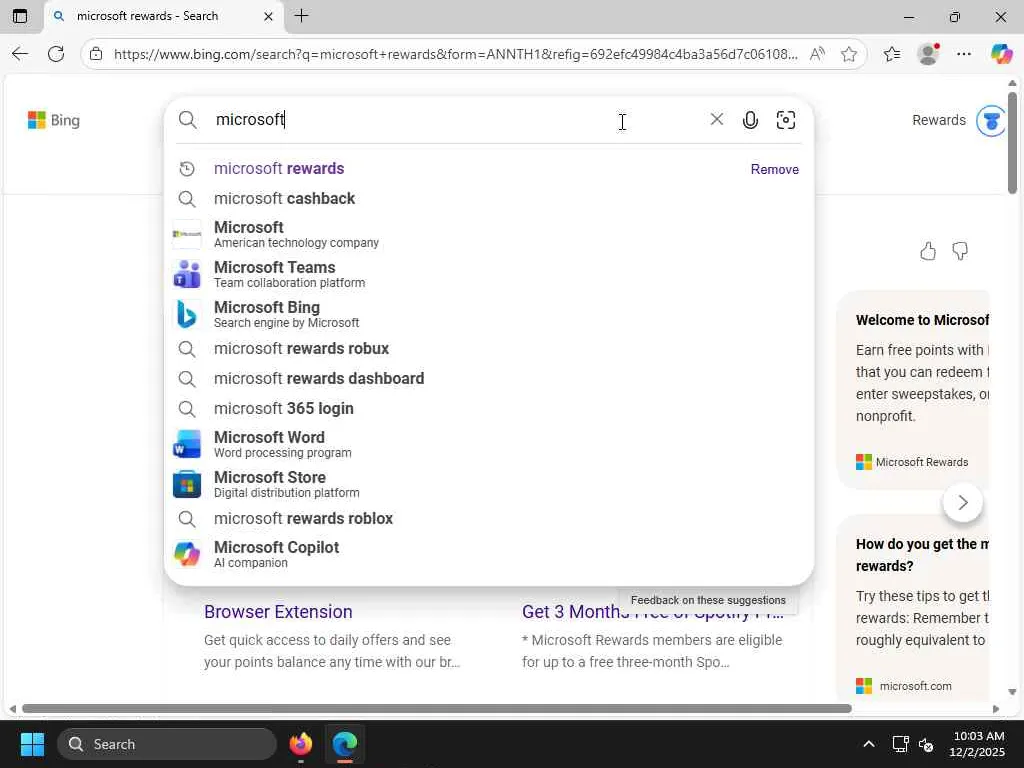Click the 'Welcome to Microsof' card heading
1024x768 pixels.
click(x=922, y=320)
